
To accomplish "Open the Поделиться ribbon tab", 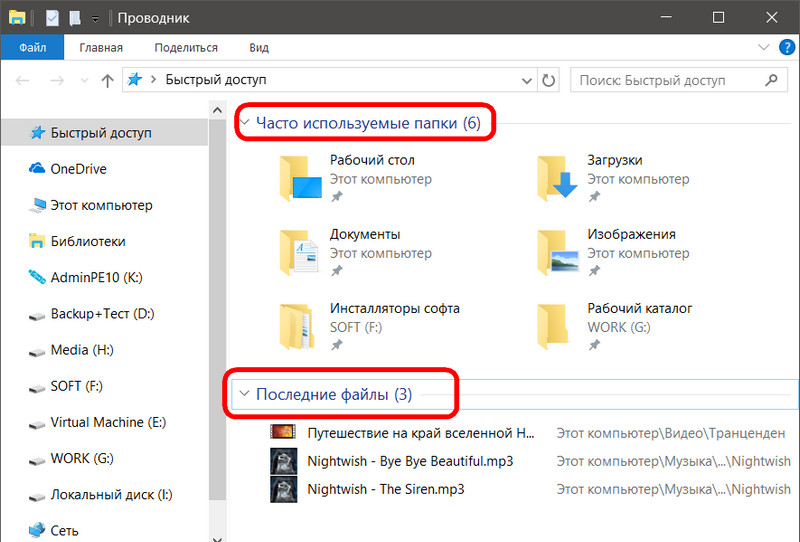I will click(x=186, y=47).
